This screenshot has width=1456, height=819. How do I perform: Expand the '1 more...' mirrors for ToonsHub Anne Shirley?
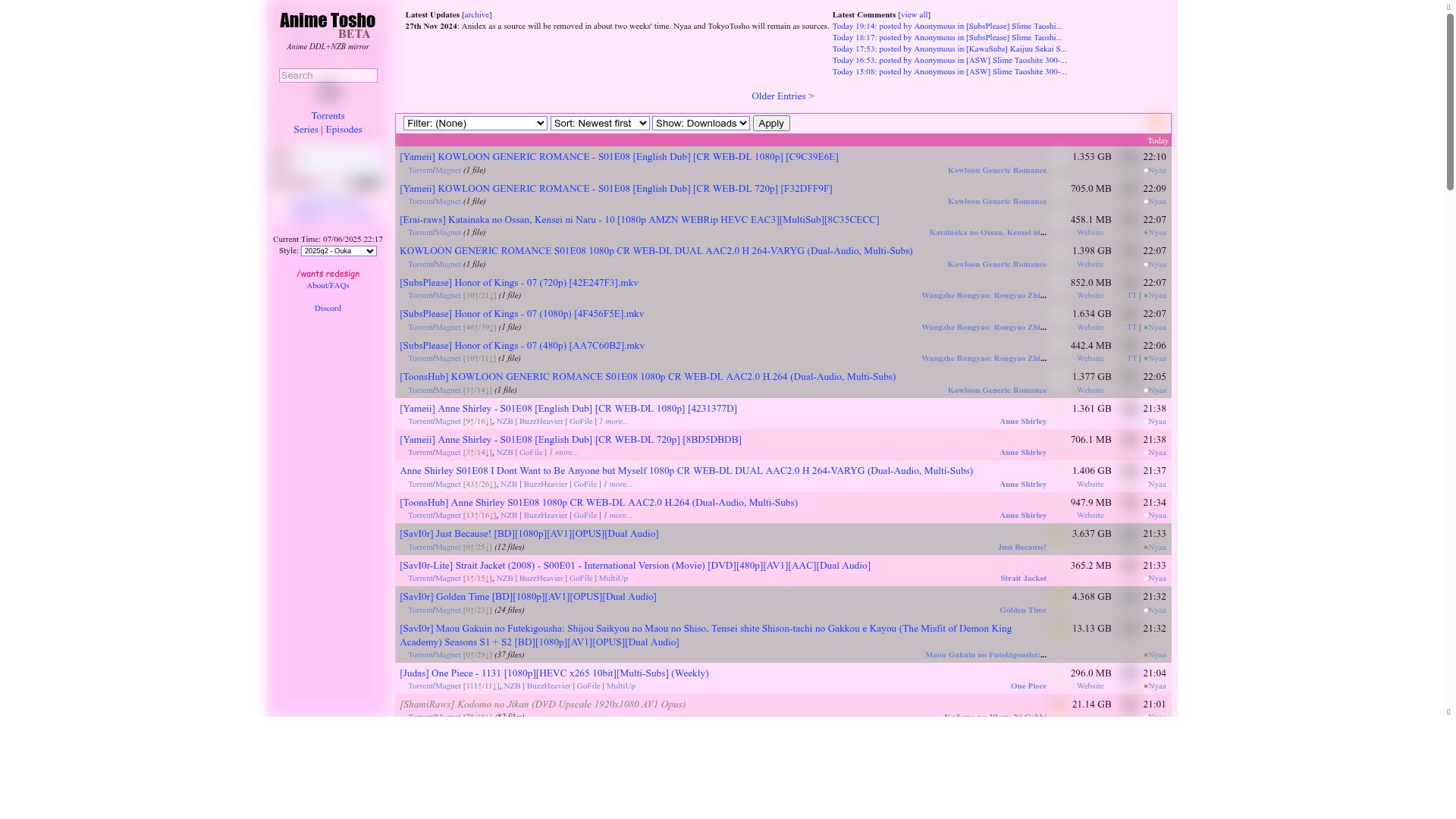point(619,515)
